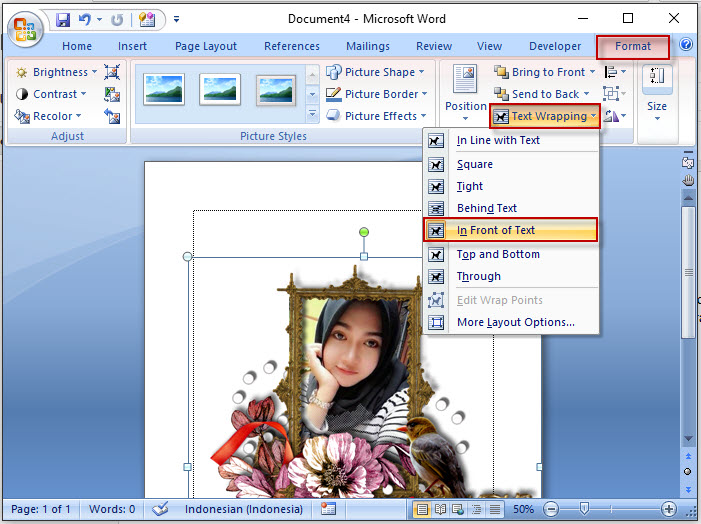Open the Brightness dropdown
The height and width of the screenshot is (524, 701).
(56, 72)
